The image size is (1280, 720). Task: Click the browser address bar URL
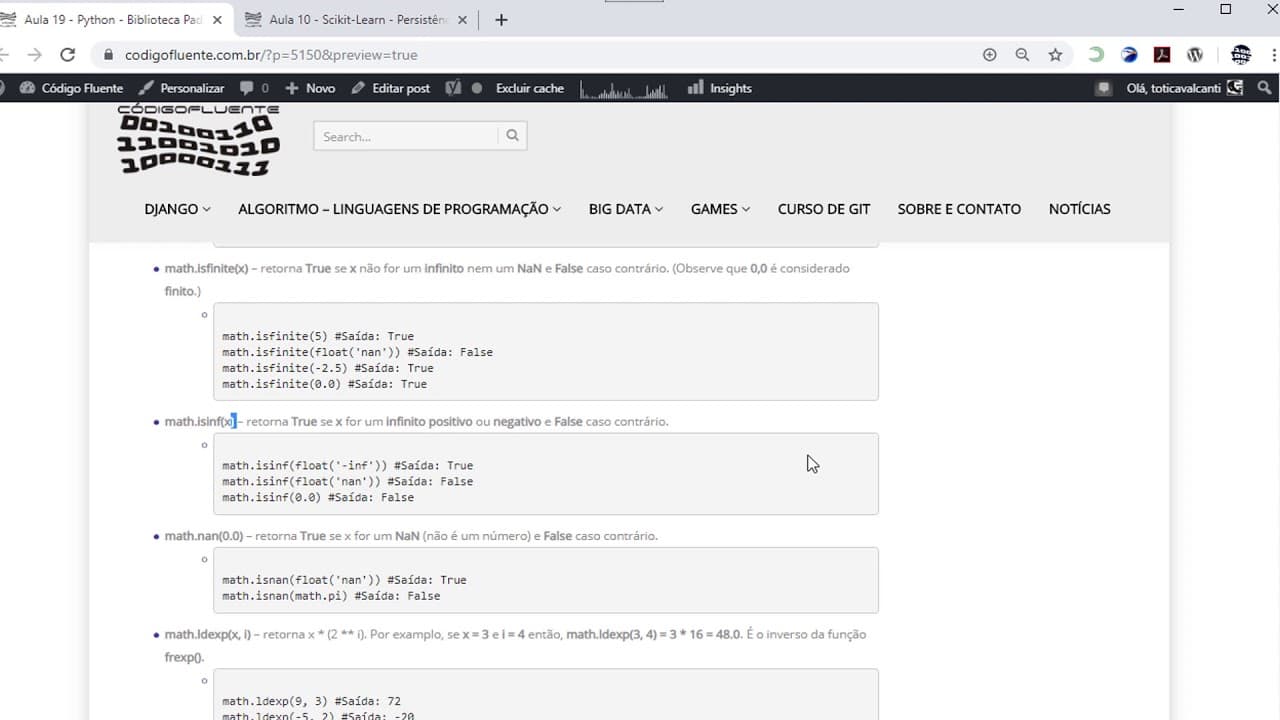pos(271,55)
